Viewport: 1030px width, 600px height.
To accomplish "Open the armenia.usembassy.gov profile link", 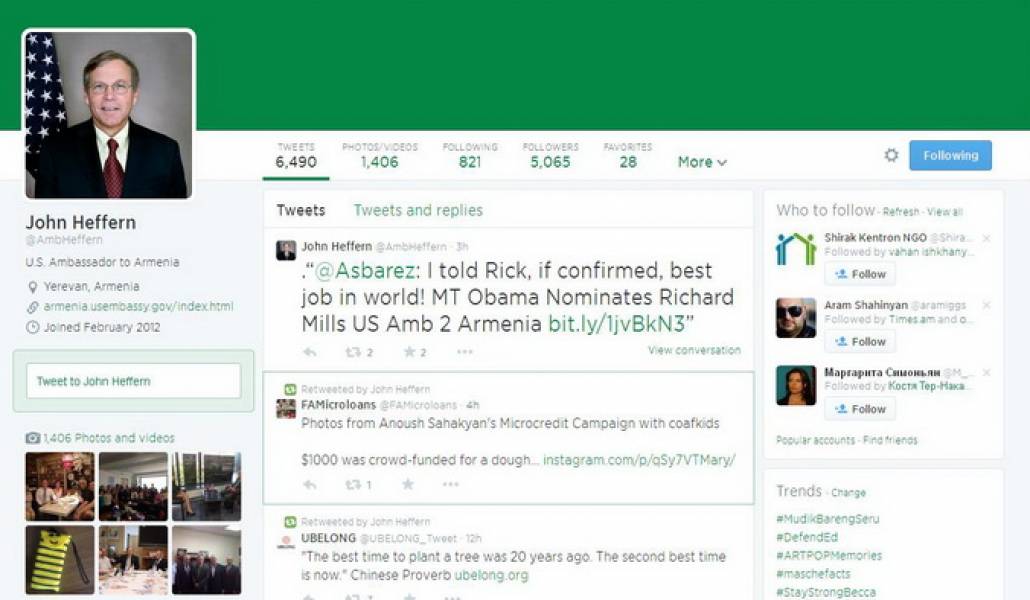I will 138,306.
